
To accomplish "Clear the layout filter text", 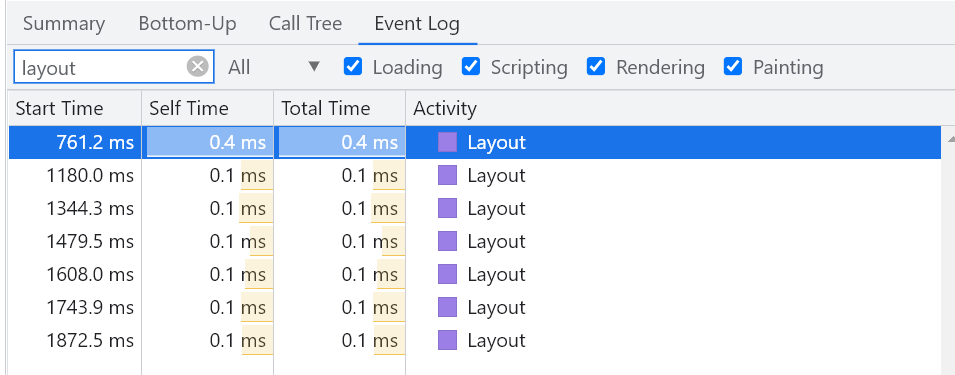I will pos(197,66).
